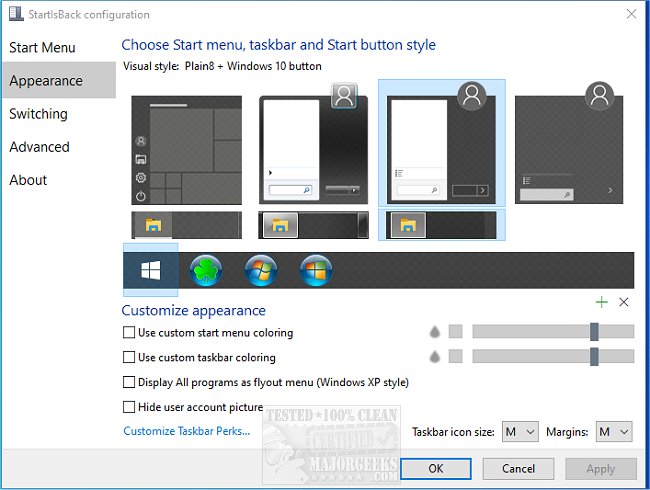This screenshot has width=650, height=490.
Task: Click the taskbar color swatch
Action: pos(456,357)
